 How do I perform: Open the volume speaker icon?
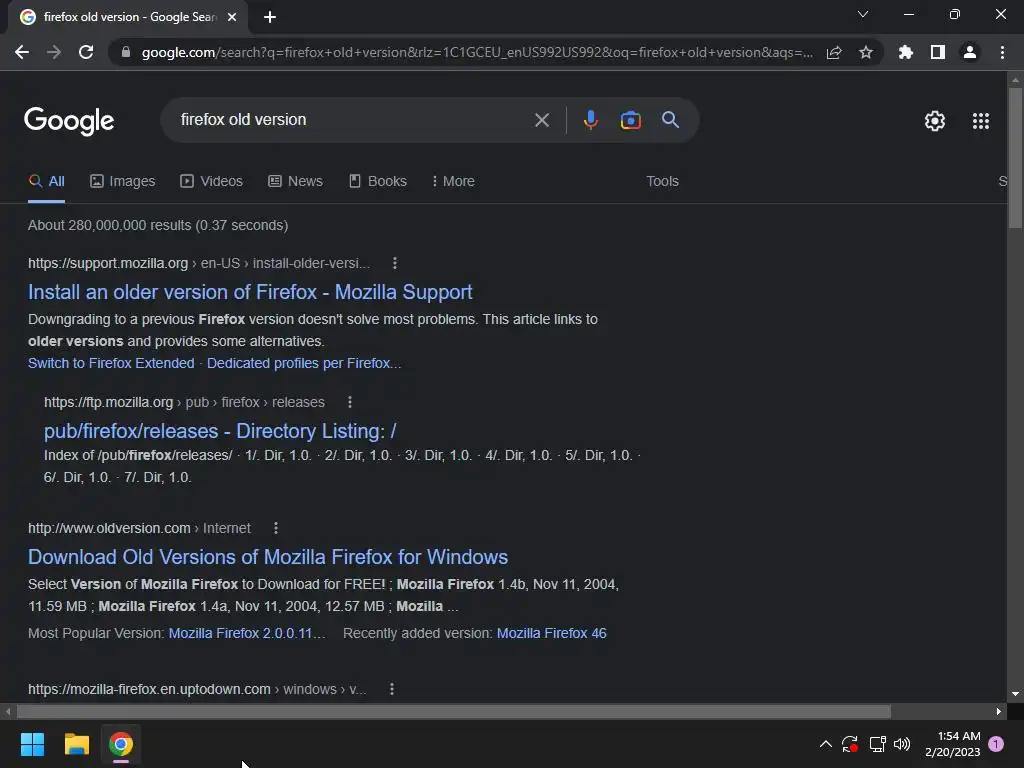902,744
